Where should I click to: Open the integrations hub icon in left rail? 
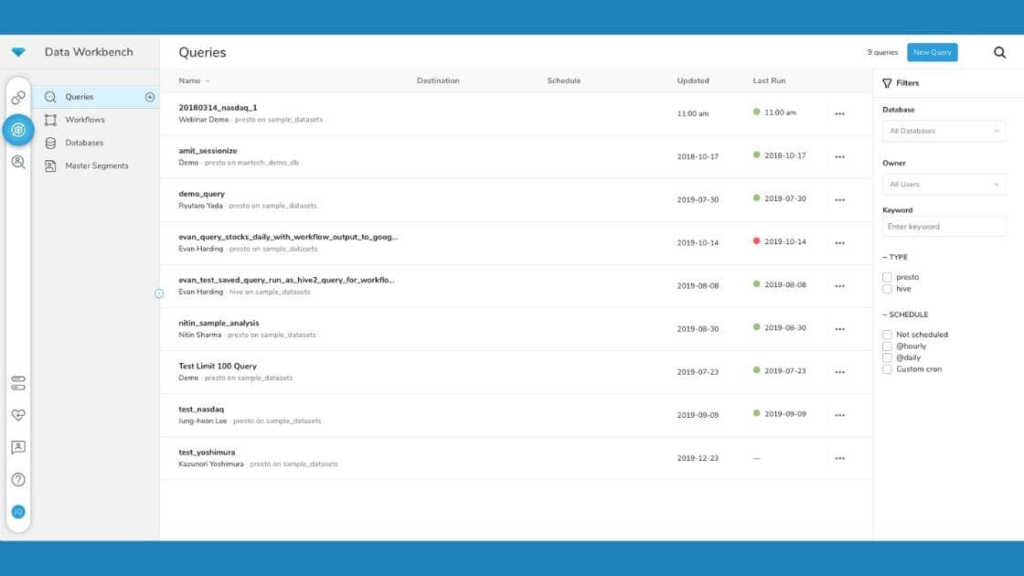click(18, 98)
